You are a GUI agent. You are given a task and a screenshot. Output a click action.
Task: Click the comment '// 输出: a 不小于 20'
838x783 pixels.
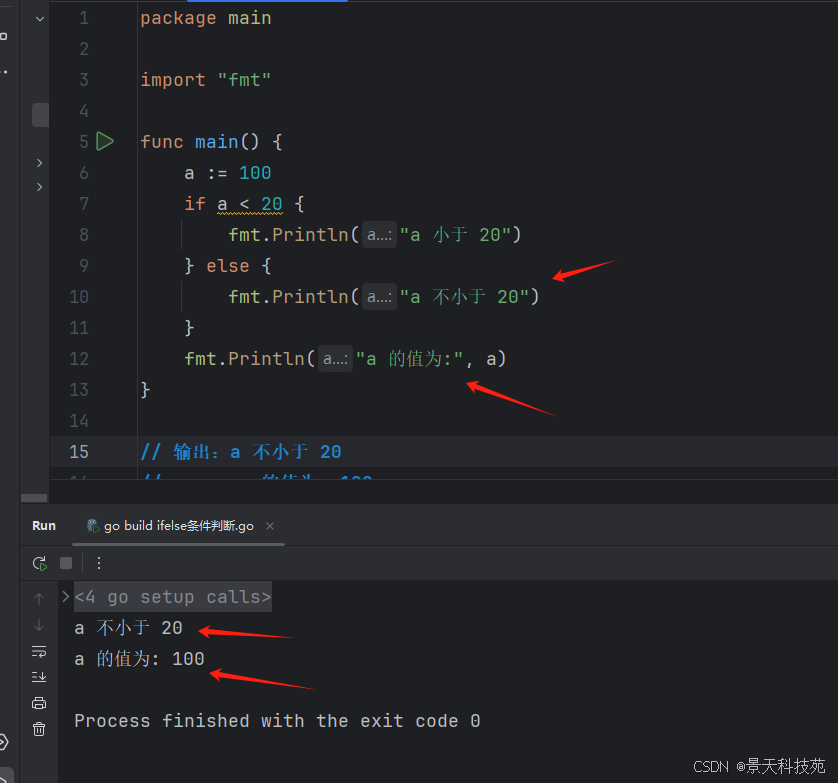(x=240, y=452)
